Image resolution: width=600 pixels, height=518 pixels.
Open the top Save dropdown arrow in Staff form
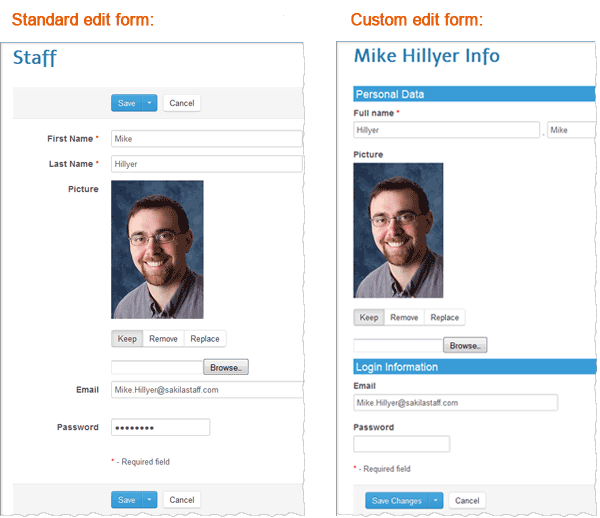pos(149,103)
